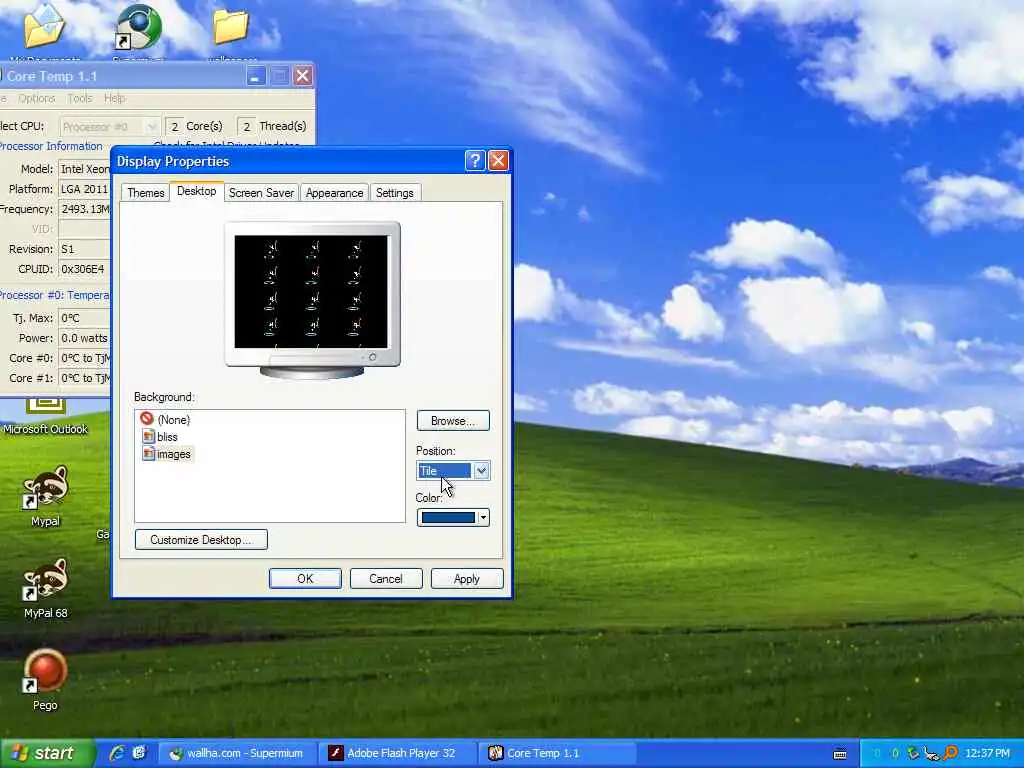Click the network connection tray icon
Screen dimensions: 1024x768
pyautogui.click(x=932, y=754)
